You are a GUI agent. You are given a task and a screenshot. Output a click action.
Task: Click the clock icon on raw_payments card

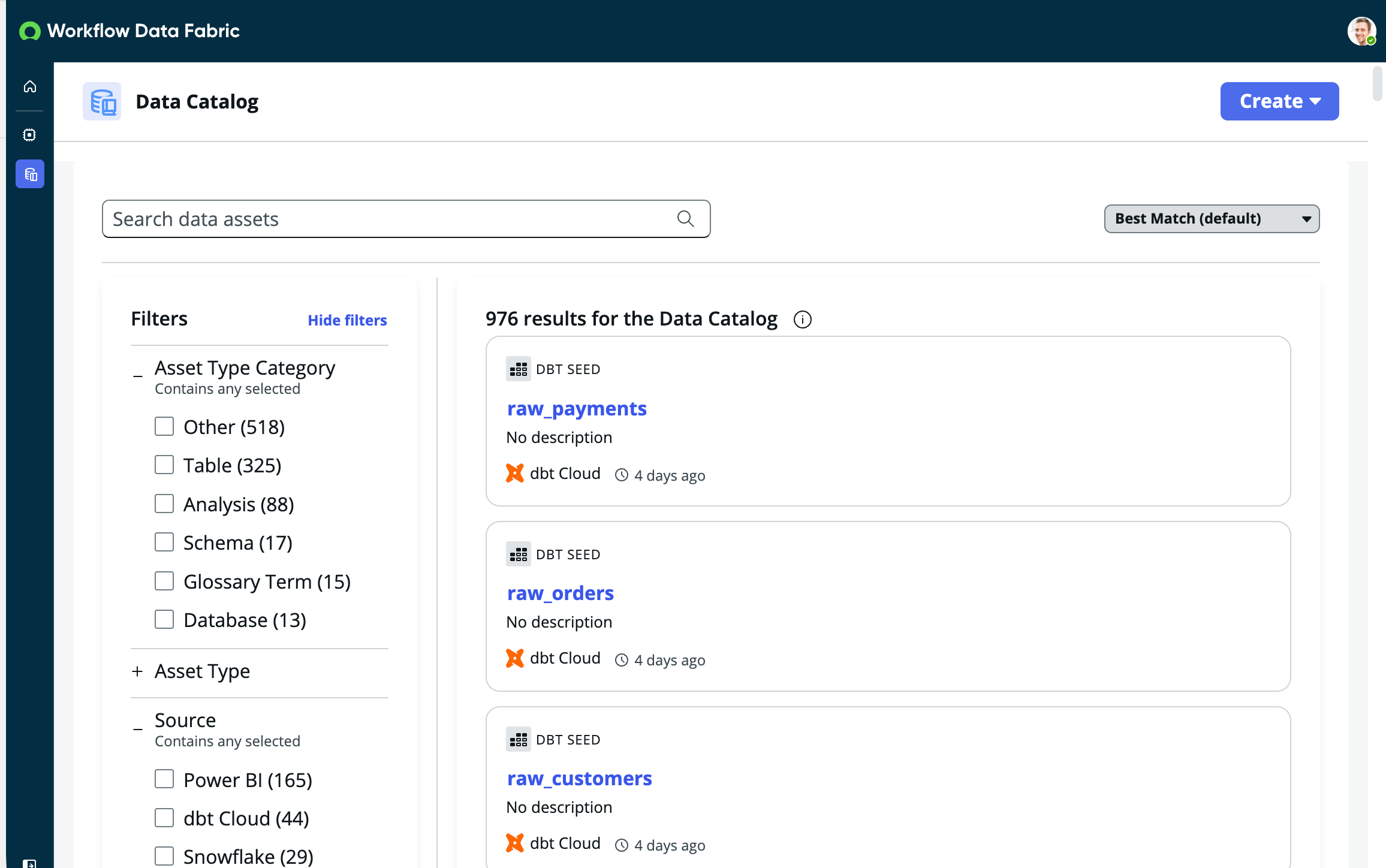click(x=622, y=475)
